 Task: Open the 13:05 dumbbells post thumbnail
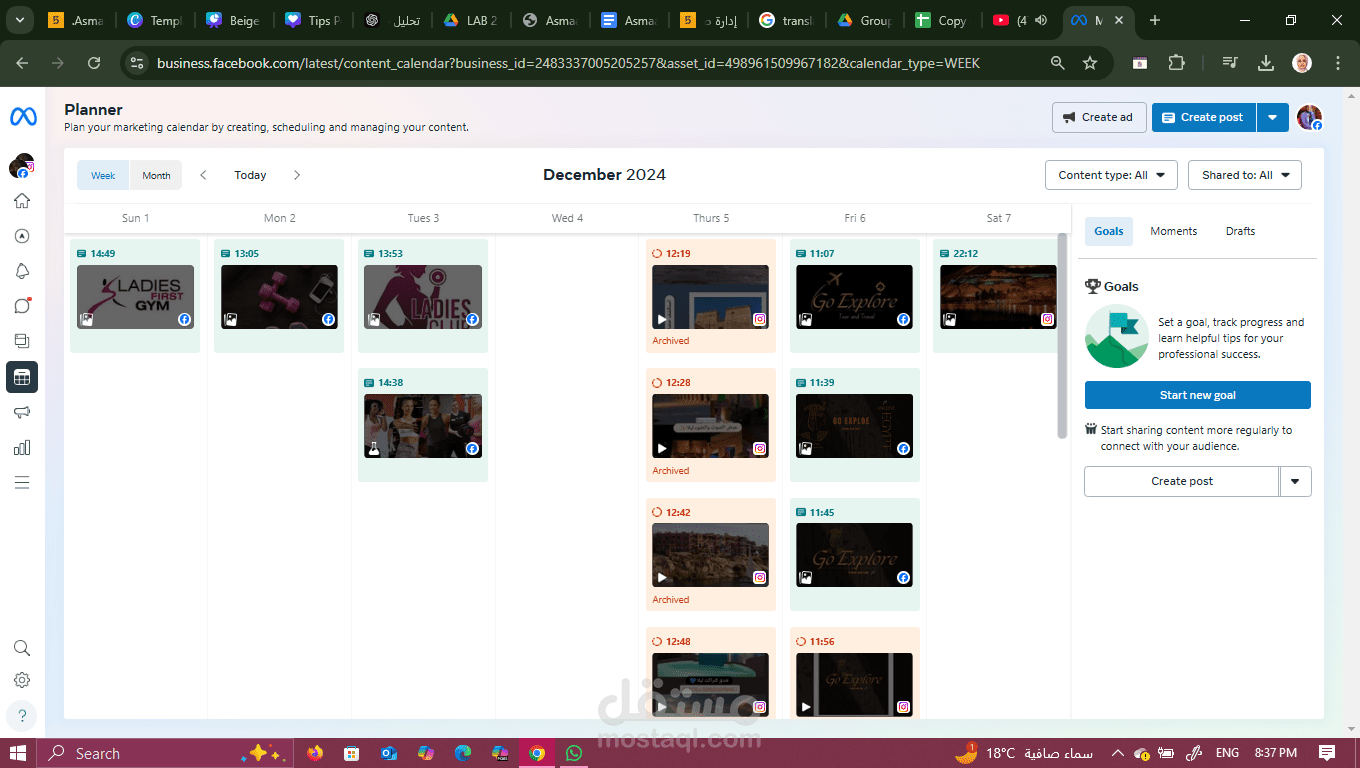(279, 297)
